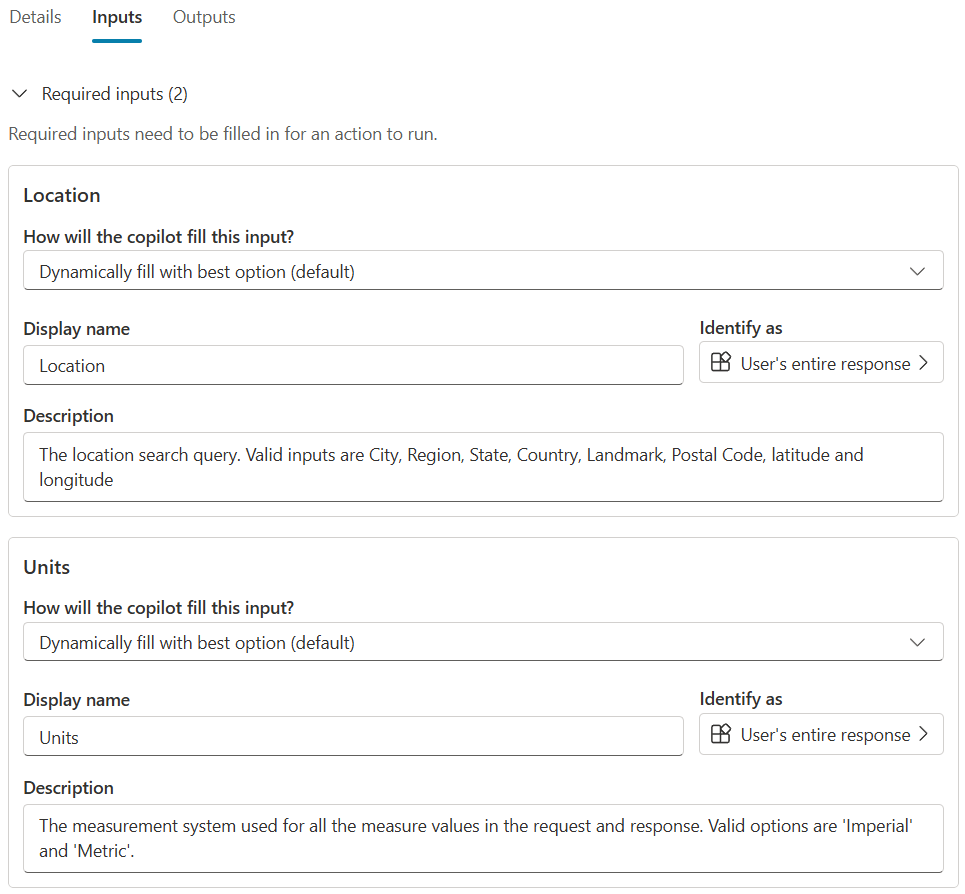Switch to the Outputs tab
Image resolution: width=965 pixels, height=894 pixels.
(204, 17)
